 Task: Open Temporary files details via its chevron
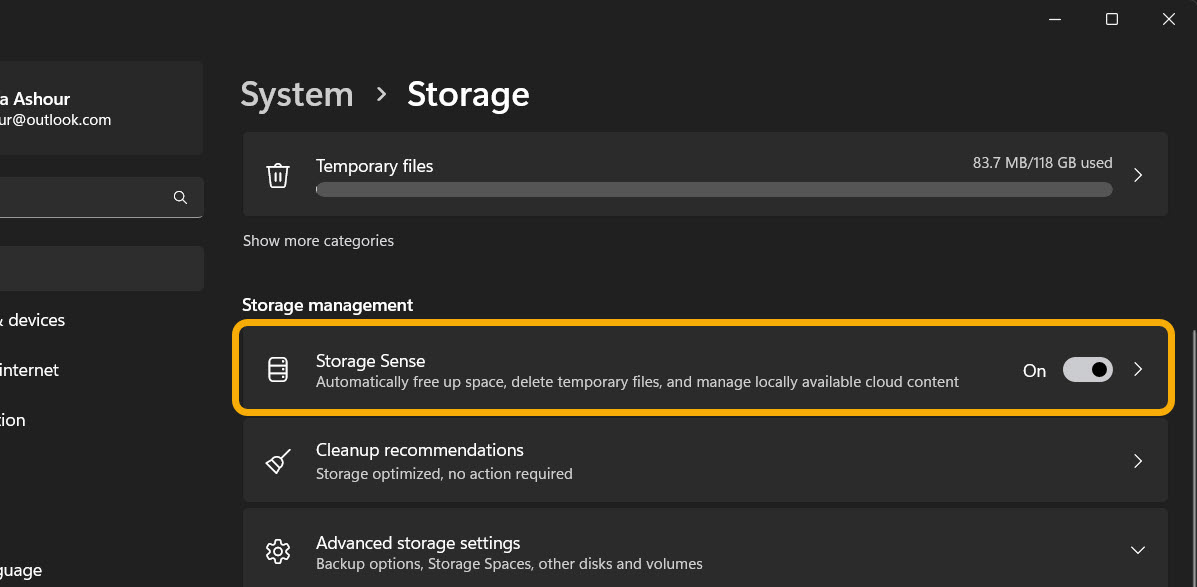tap(1137, 174)
